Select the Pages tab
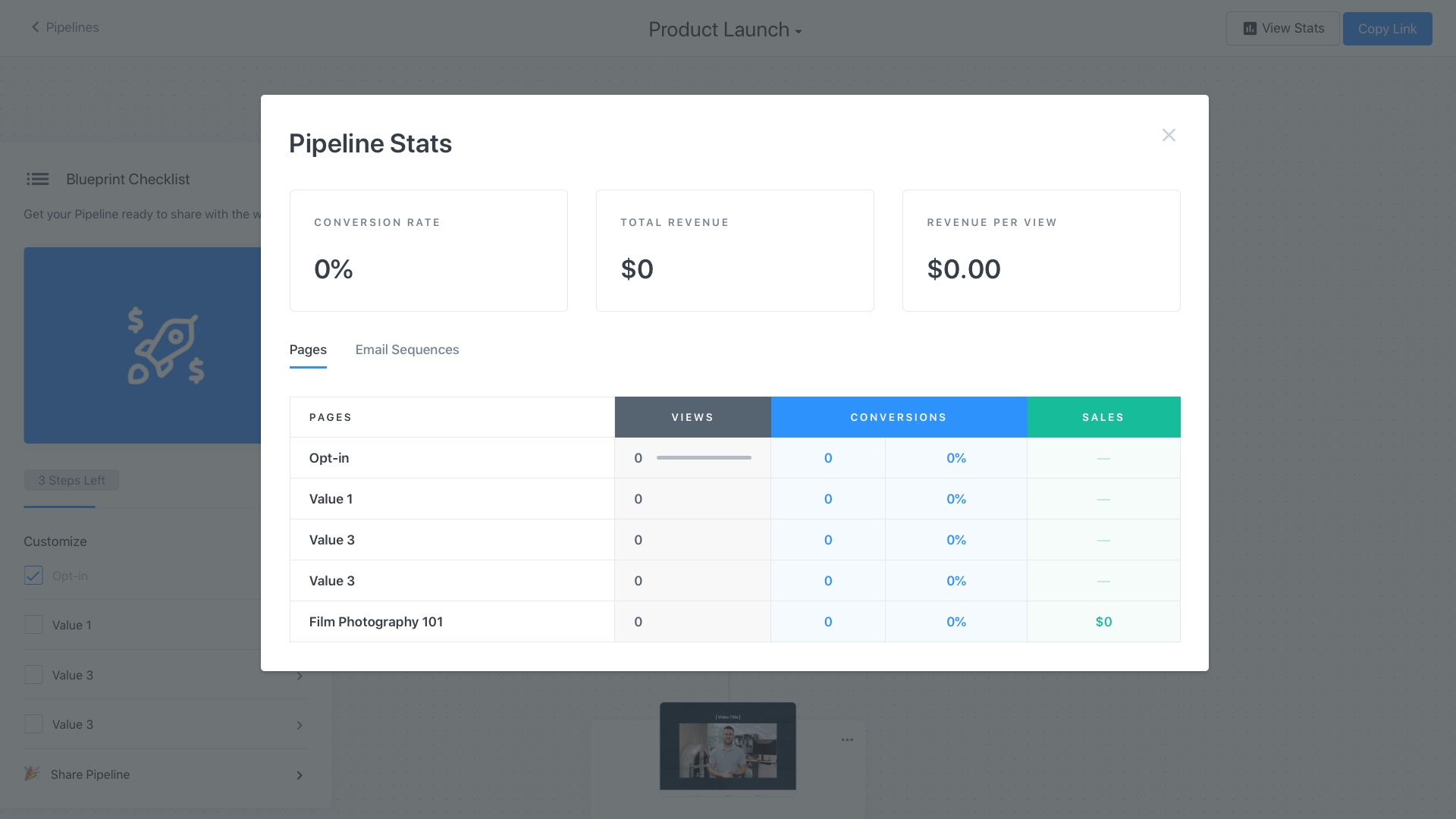The width and height of the screenshot is (1456, 819). tap(308, 350)
